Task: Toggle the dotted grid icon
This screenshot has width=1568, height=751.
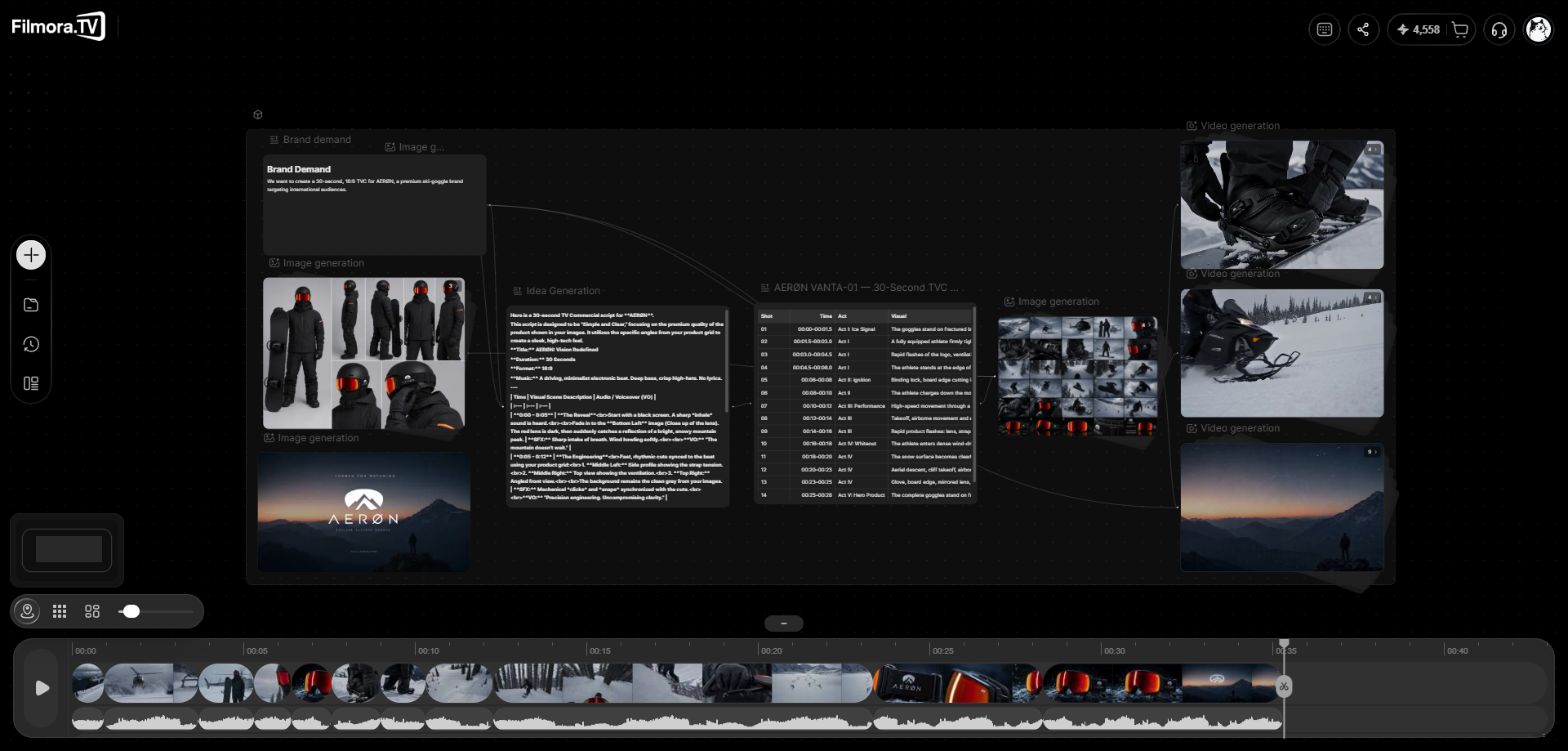Action: (60, 611)
